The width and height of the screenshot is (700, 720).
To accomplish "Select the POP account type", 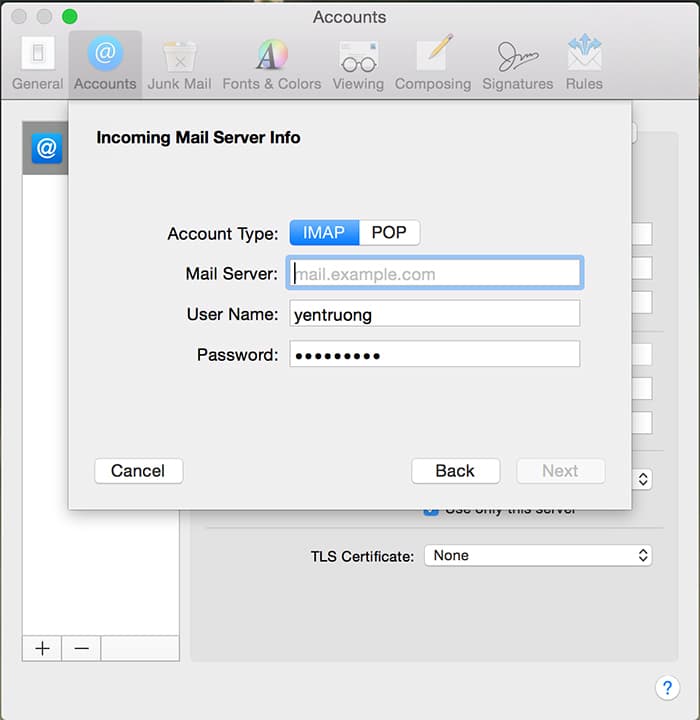I will click(389, 233).
